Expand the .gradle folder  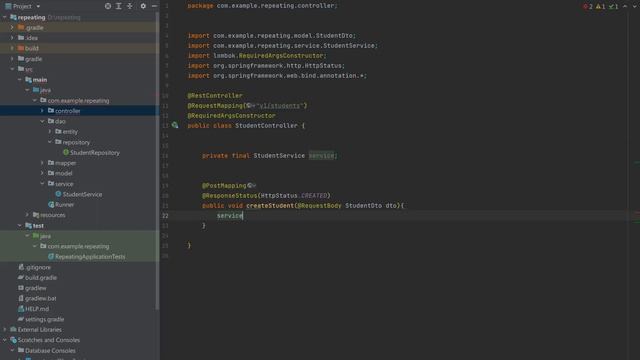(12, 28)
